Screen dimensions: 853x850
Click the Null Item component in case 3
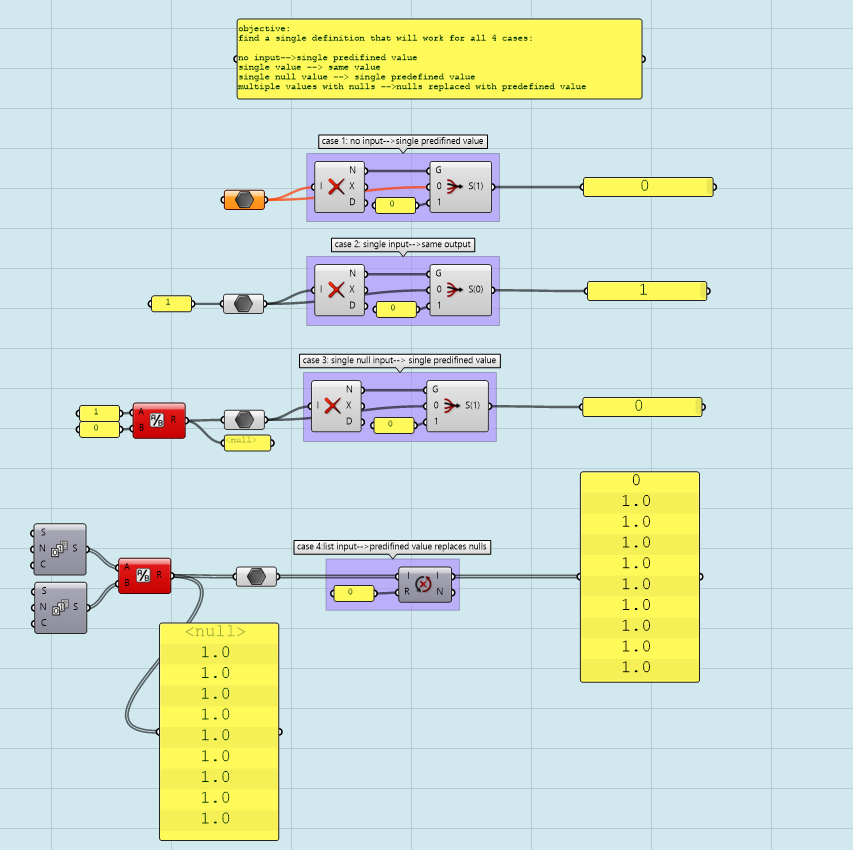[336, 406]
